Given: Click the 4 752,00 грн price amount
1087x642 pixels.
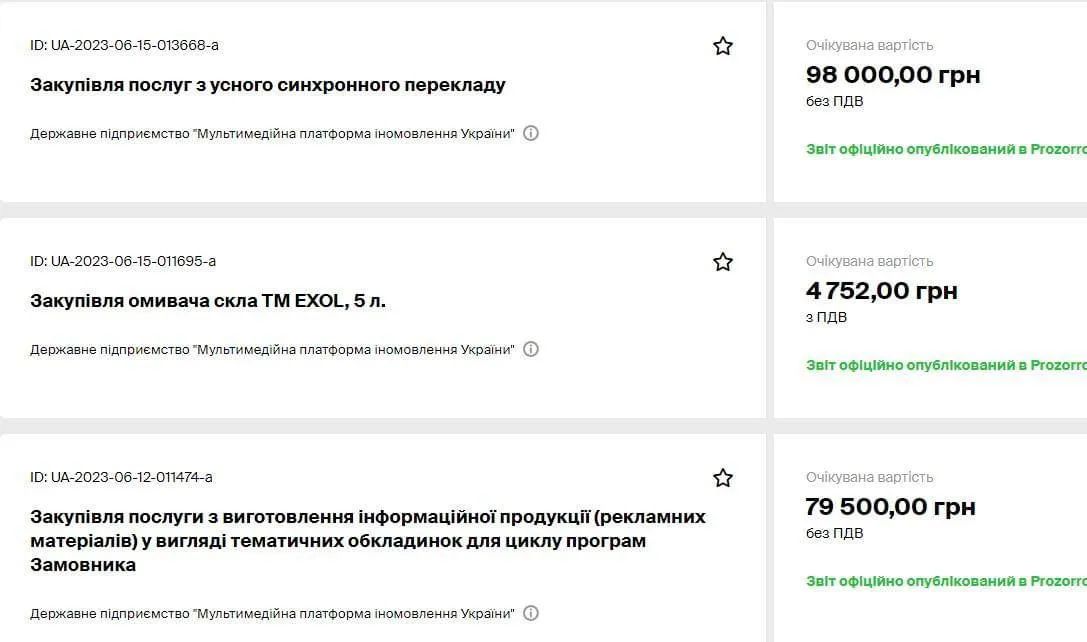Looking at the screenshot, I should [883, 291].
